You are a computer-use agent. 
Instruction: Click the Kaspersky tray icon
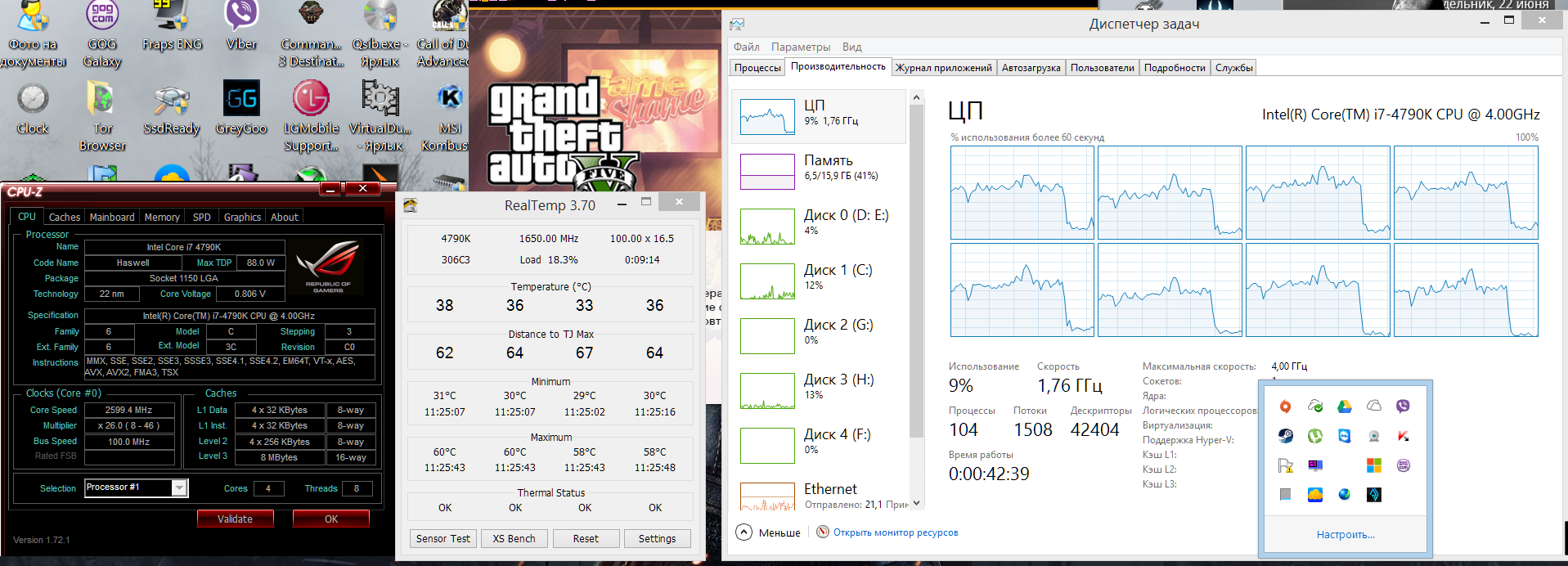(1404, 436)
